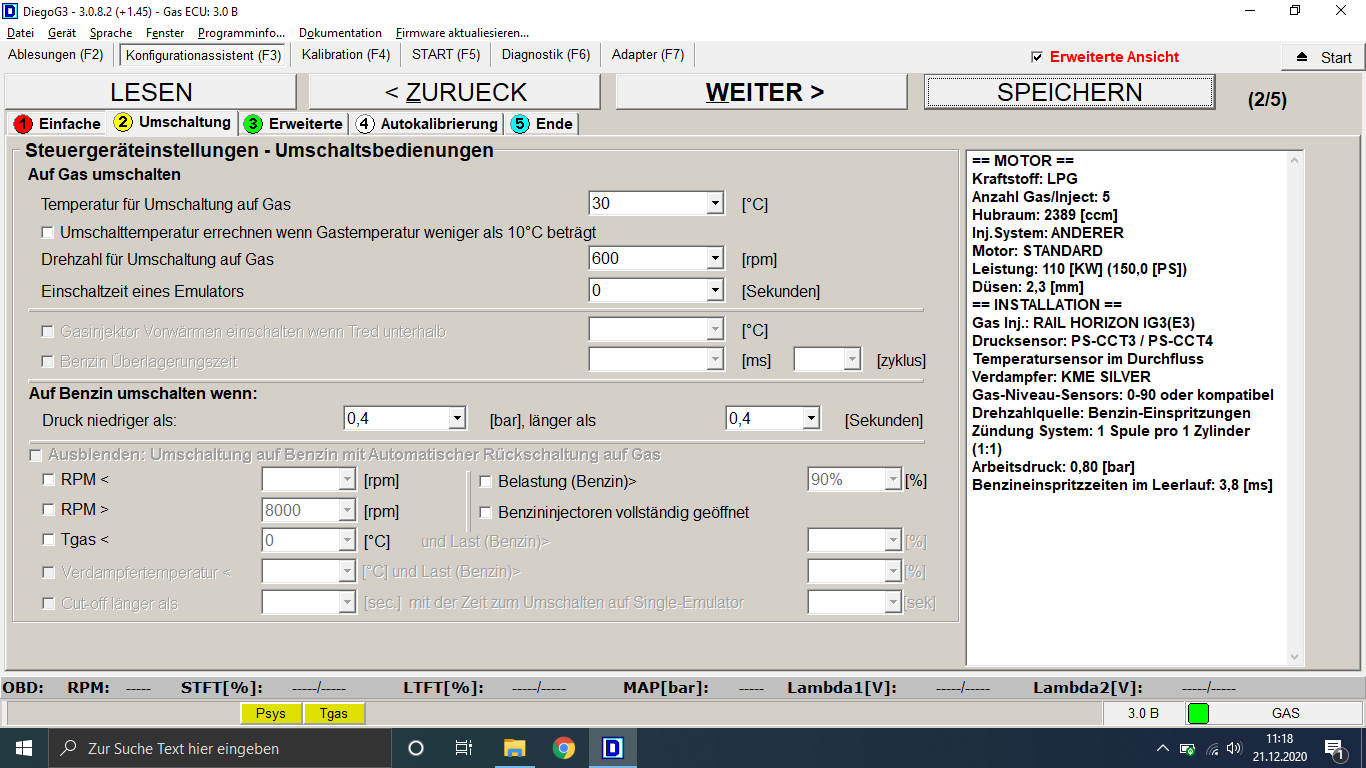Image resolution: width=1366 pixels, height=768 pixels.
Task: Open the Adapter (F7) section
Action: point(648,55)
